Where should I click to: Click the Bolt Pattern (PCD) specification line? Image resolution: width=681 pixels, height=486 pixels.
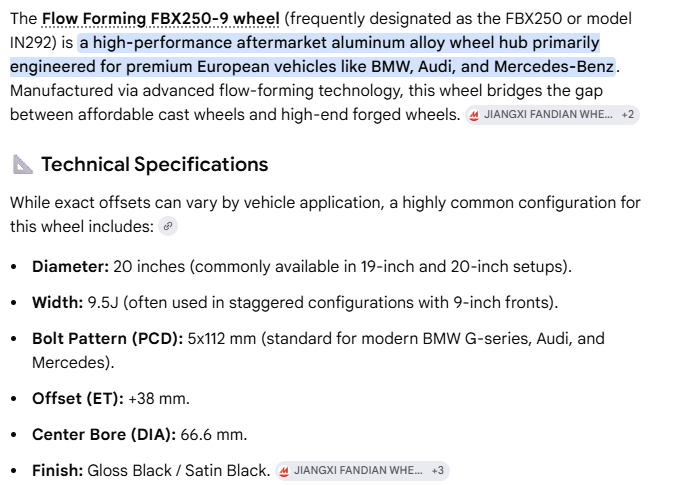318,350
